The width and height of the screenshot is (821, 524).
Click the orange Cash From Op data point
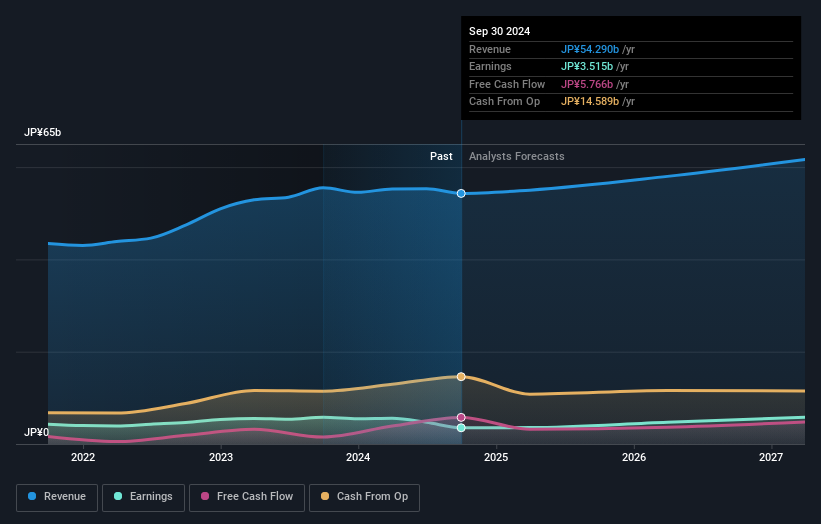pos(461,376)
